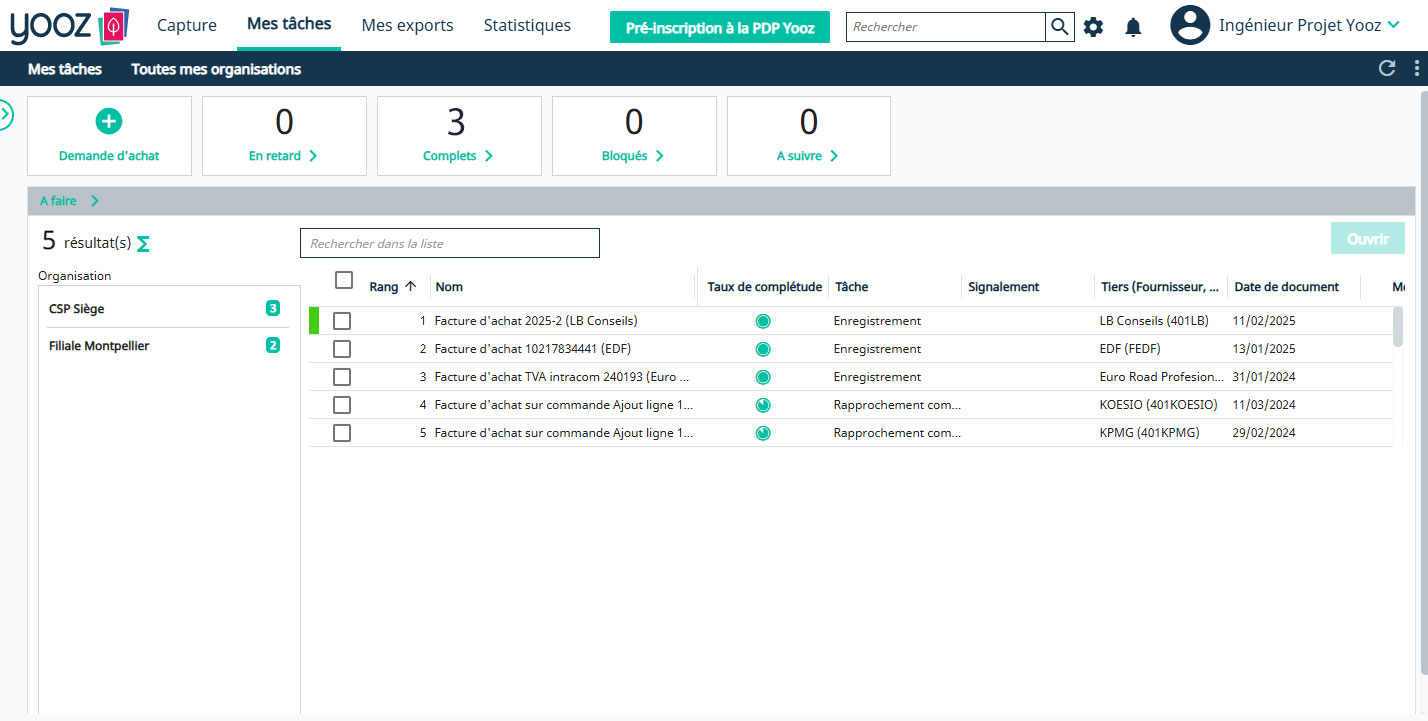This screenshot has height=721, width=1428.
Task: Click the Yooz logo
Action: 70,26
